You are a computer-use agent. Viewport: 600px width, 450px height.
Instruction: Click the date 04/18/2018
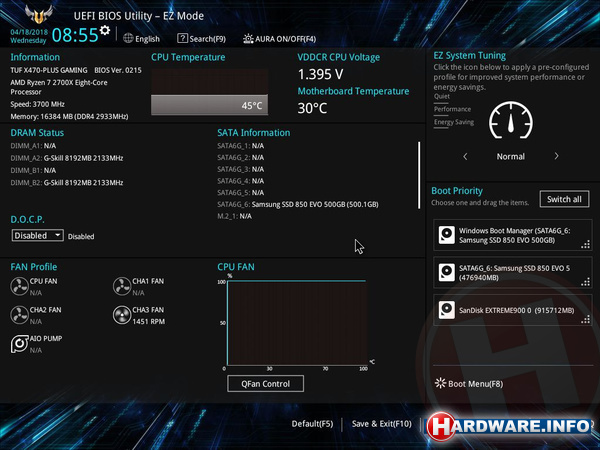tap(29, 32)
